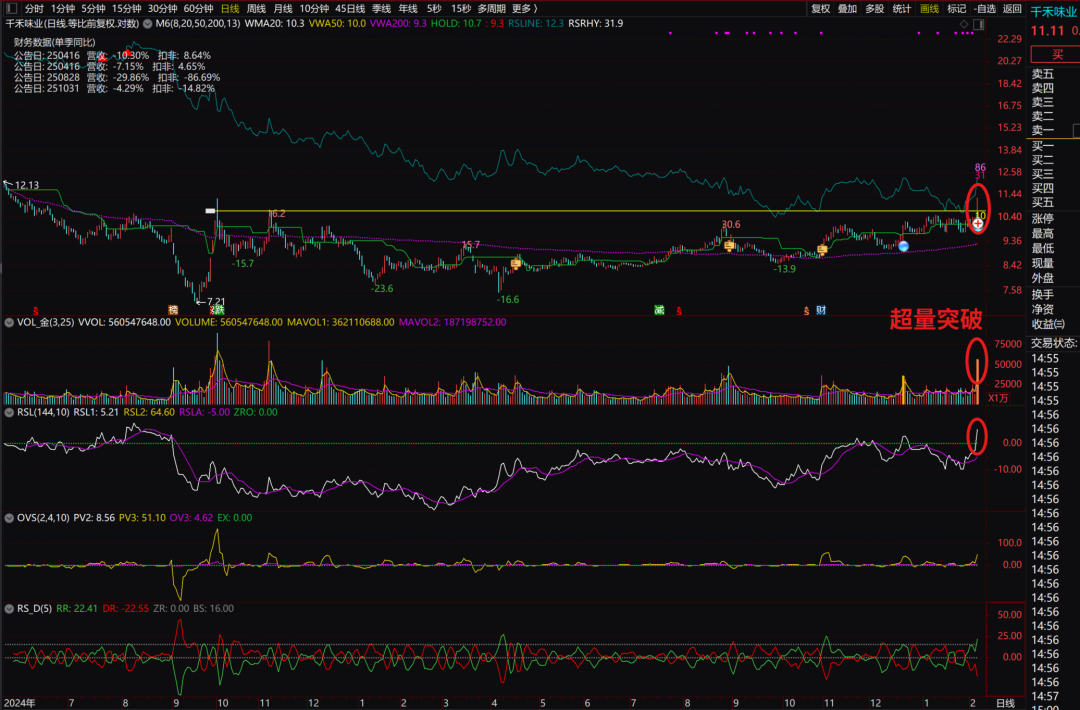Click the 11.11 last price value
This screenshot has width=1080, height=710.
(x=1048, y=32)
